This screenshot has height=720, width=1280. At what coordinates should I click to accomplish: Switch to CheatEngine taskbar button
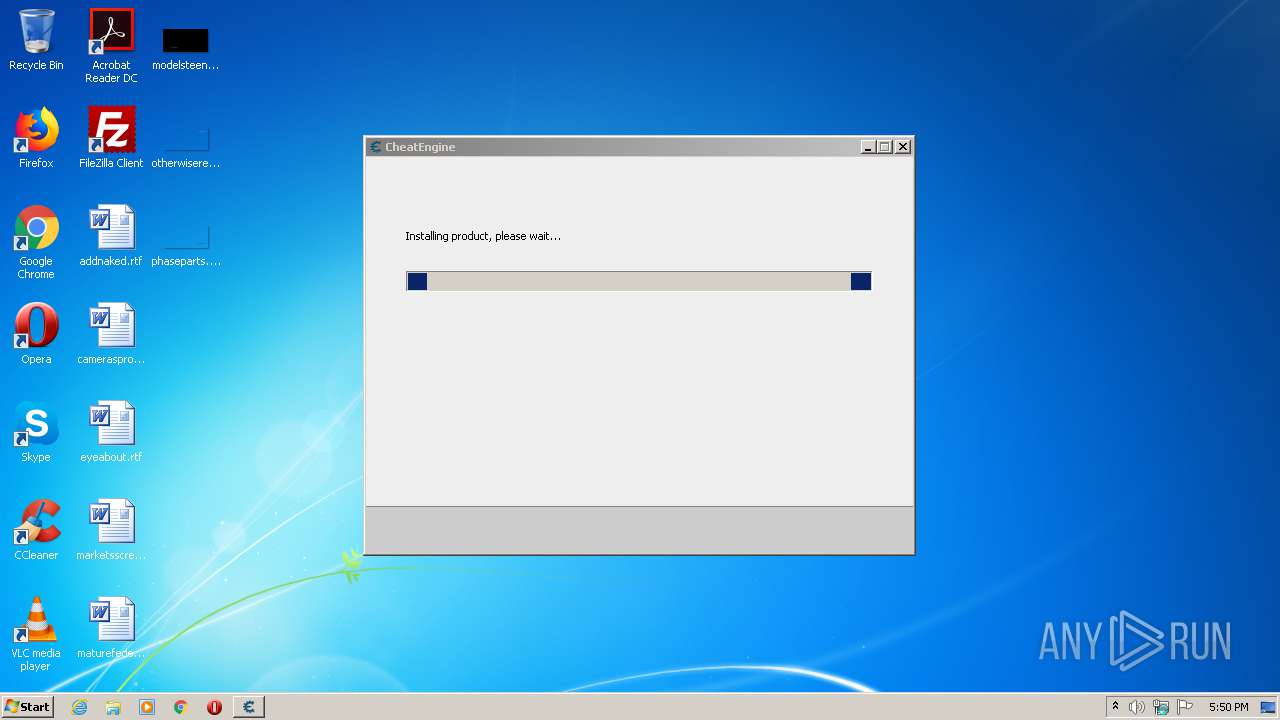click(x=249, y=707)
